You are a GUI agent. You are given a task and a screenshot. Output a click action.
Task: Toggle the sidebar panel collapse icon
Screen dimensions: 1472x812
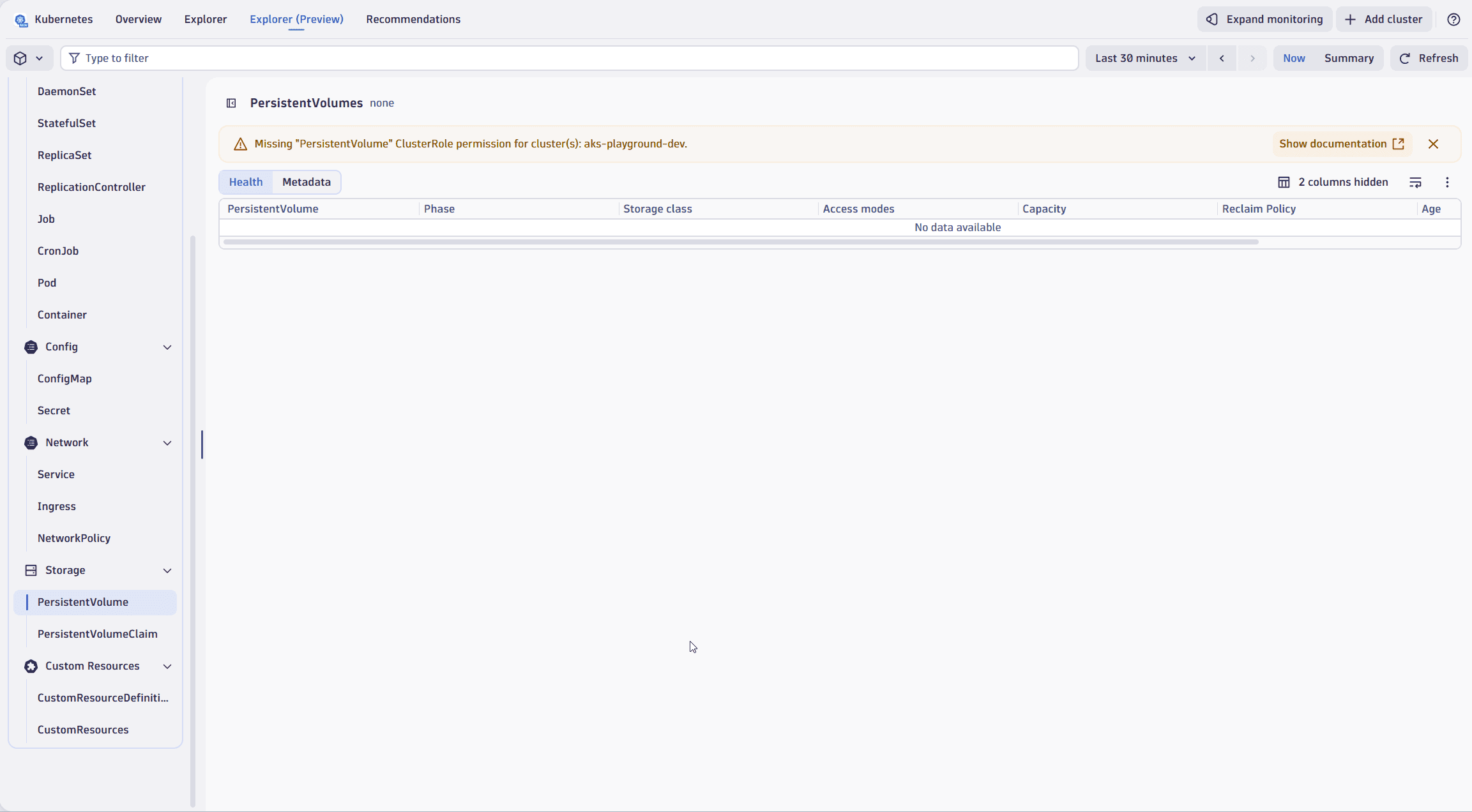[x=231, y=103]
